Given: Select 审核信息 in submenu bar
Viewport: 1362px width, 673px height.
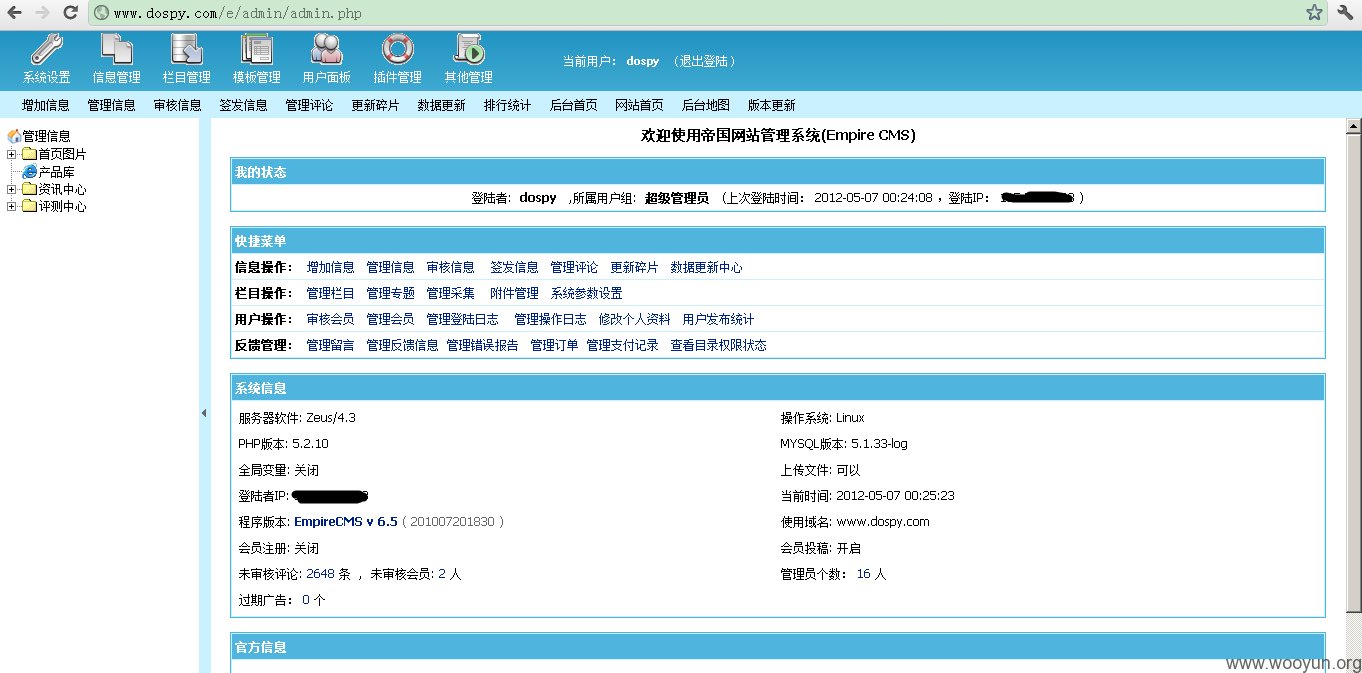Looking at the screenshot, I should coord(178,105).
